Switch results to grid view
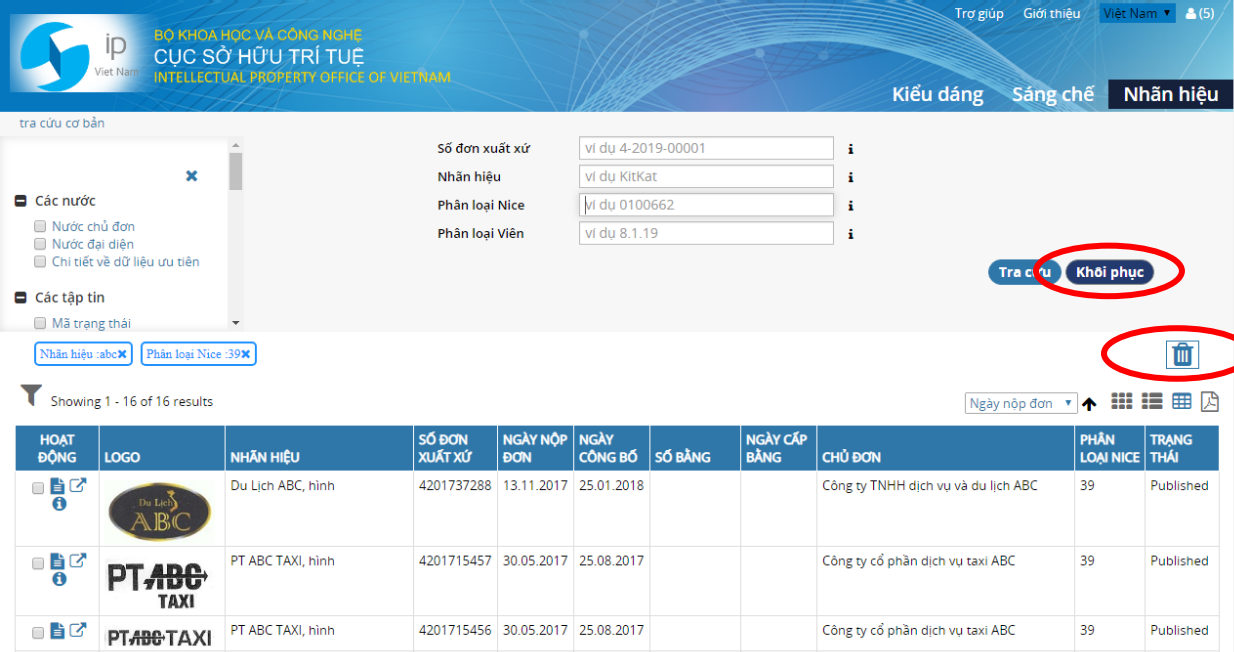The width and height of the screenshot is (1234, 652). tap(1122, 401)
